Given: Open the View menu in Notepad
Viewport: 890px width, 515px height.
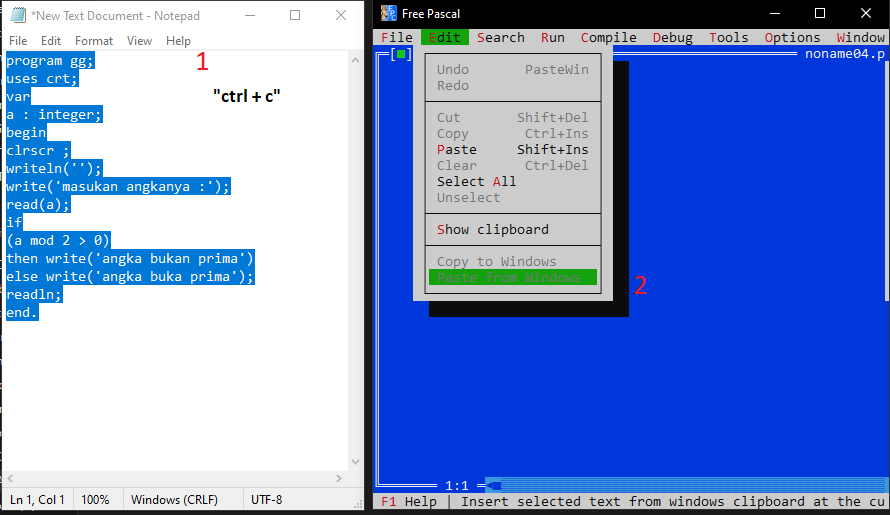Looking at the screenshot, I should pos(139,41).
